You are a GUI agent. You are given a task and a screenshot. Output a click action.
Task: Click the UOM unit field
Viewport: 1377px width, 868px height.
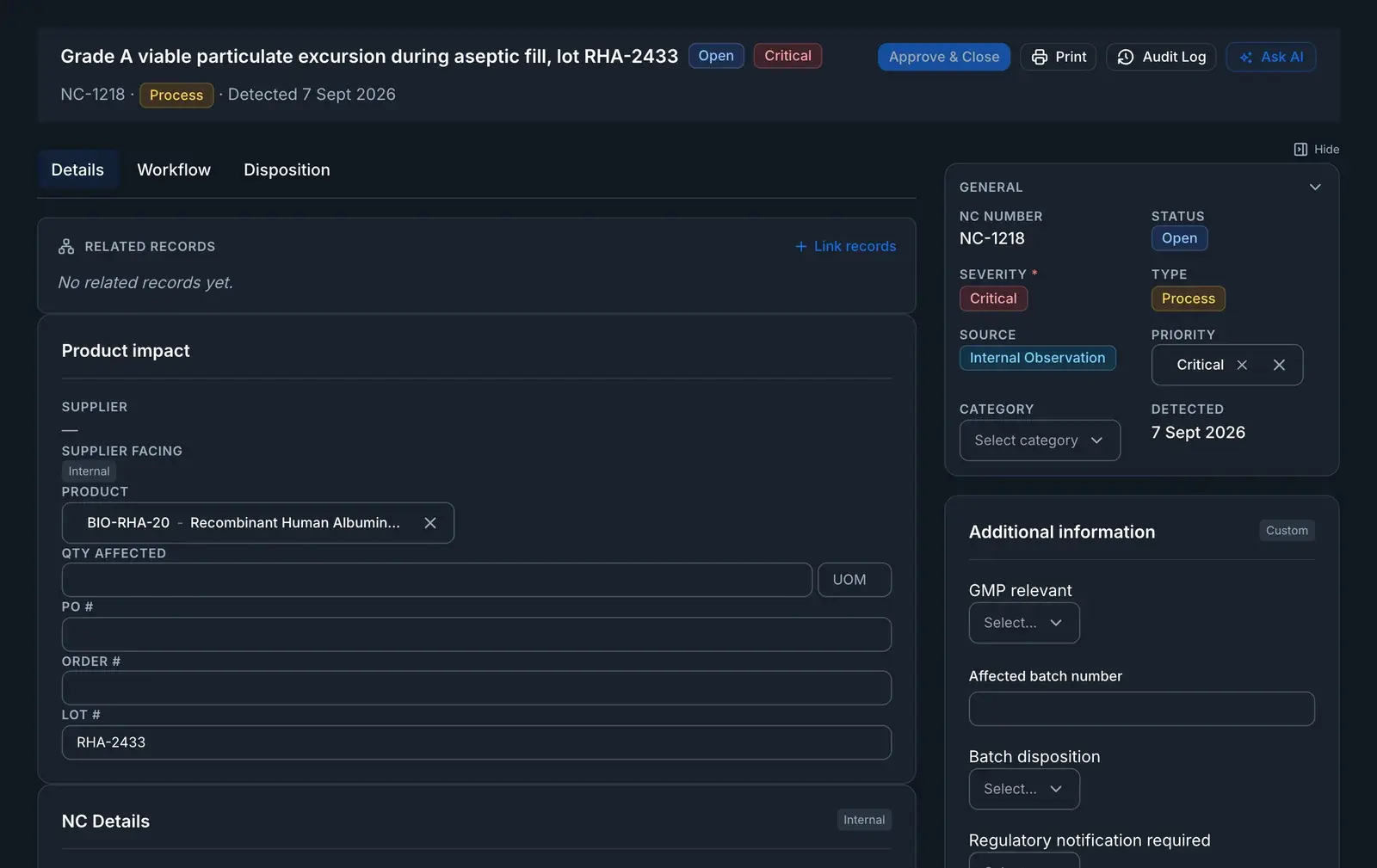pos(854,580)
